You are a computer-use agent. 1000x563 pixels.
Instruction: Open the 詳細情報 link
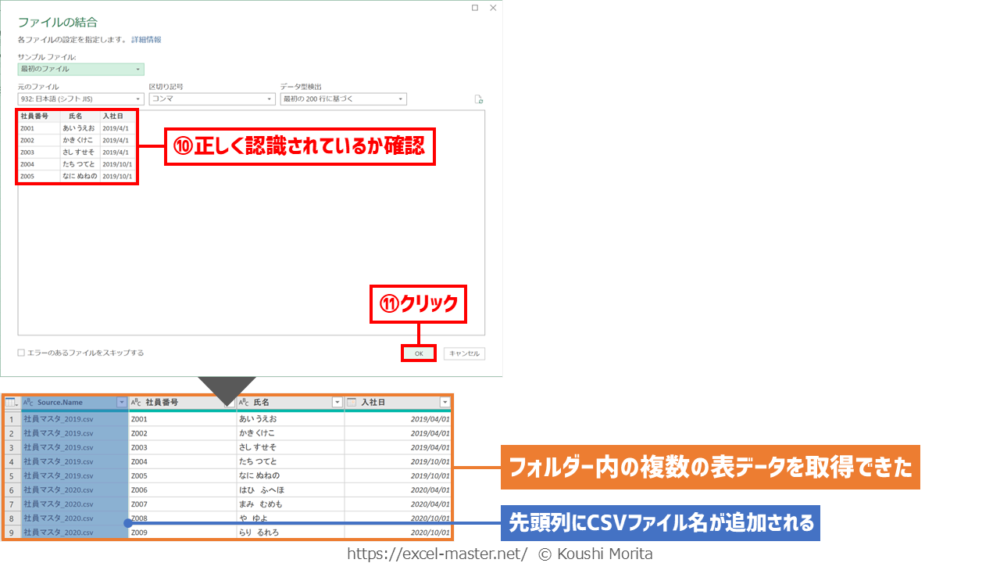tap(146, 39)
